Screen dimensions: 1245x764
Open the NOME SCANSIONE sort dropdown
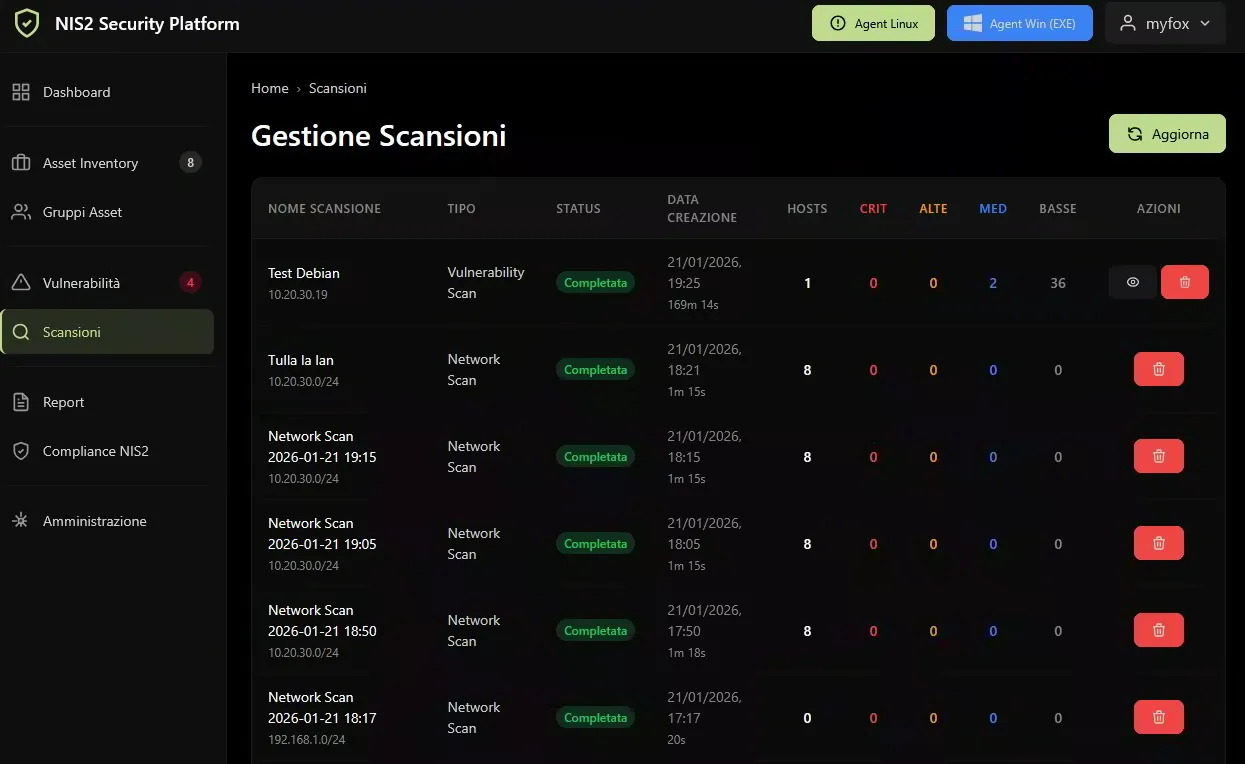tap(324, 208)
